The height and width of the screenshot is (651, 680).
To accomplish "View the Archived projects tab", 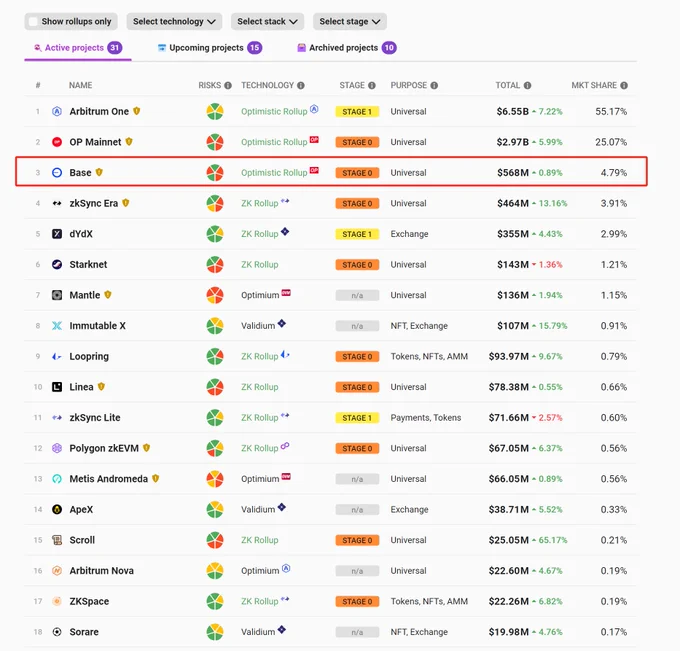I will pos(346,48).
